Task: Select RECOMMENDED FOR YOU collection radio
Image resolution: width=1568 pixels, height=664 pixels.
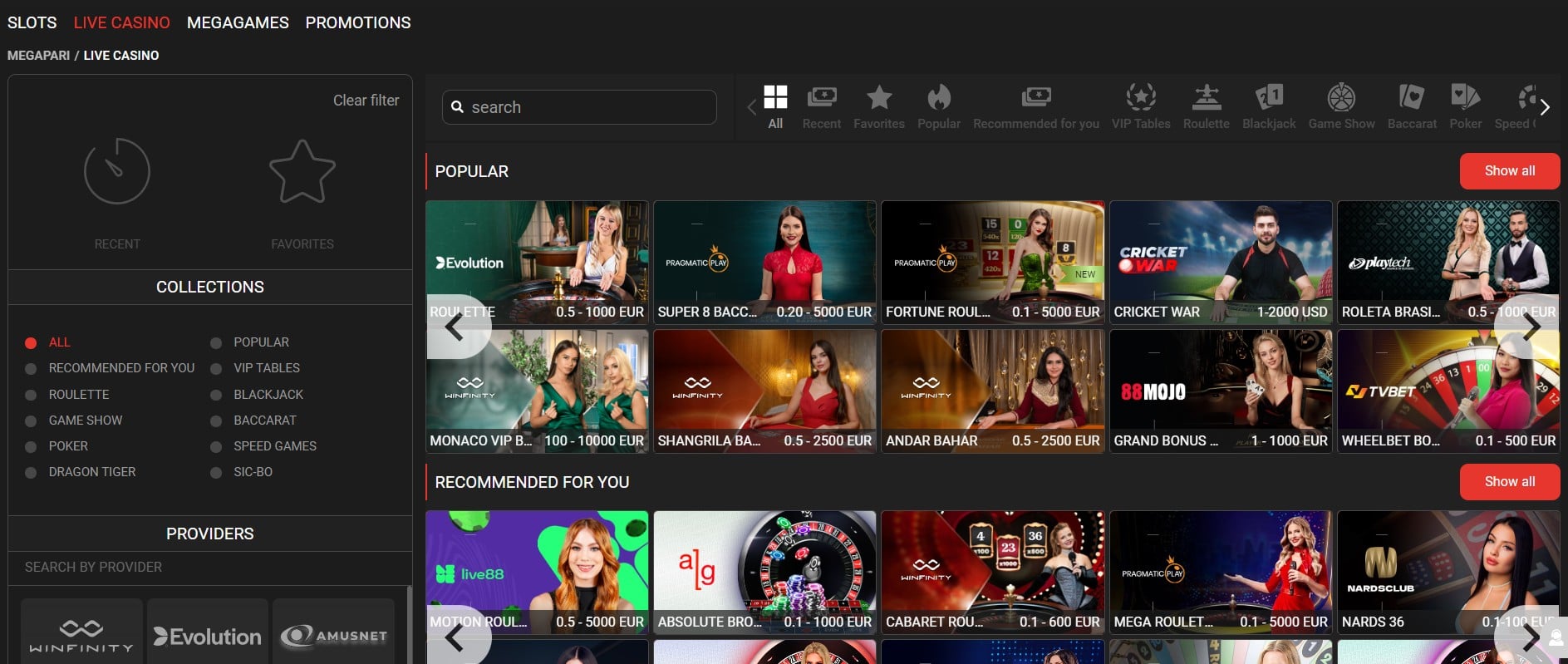Action: click(x=31, y=368)
